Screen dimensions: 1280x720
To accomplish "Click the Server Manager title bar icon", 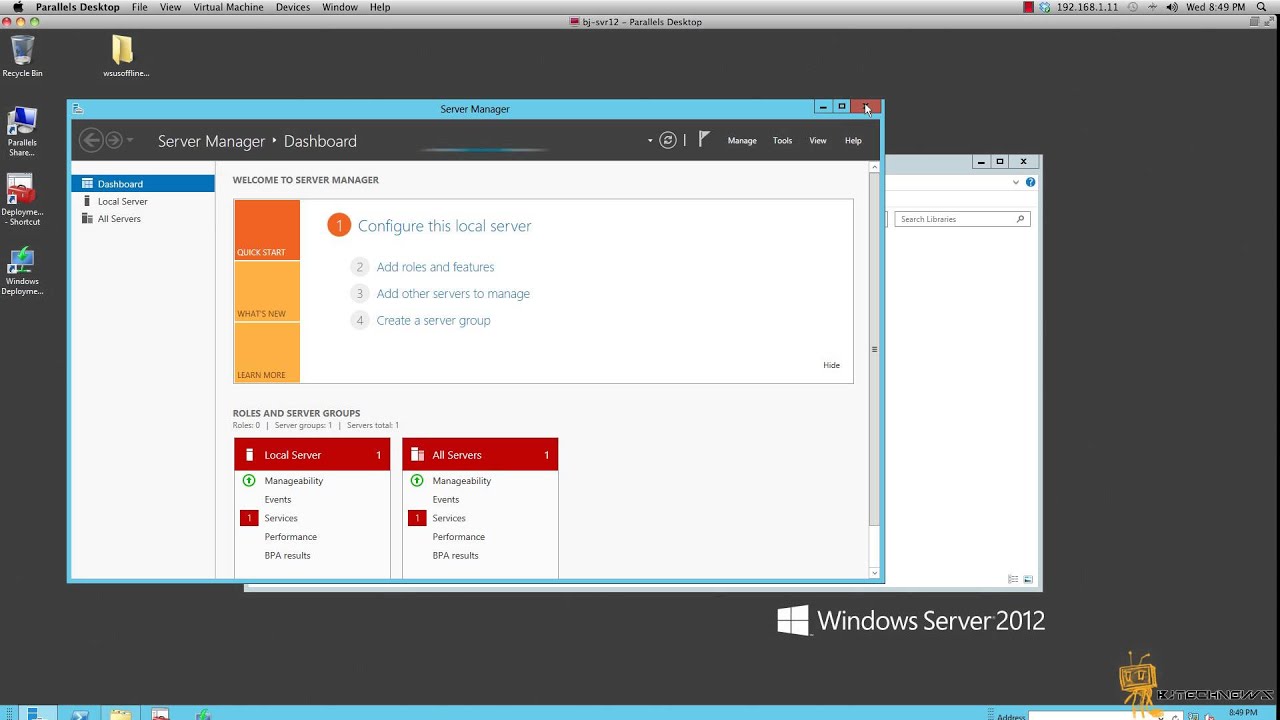I will pyautogui.click(x=78, y=108).
